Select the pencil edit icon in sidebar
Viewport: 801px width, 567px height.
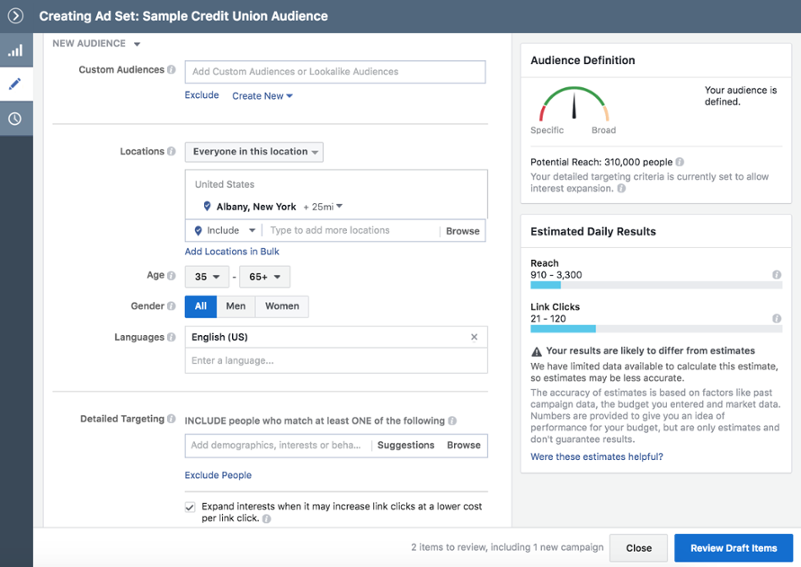click(16, 84)
